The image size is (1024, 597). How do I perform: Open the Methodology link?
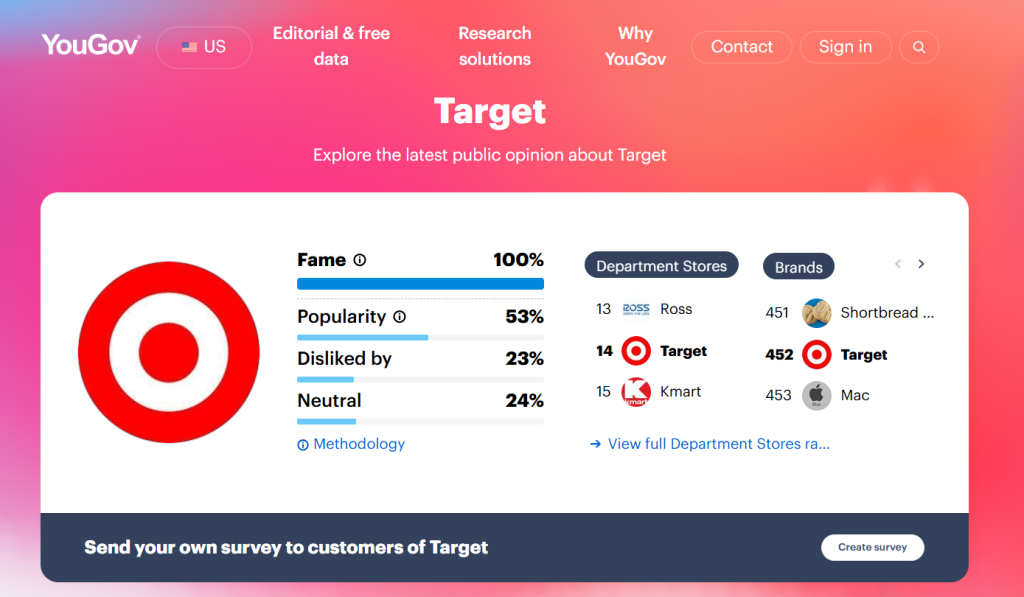pos(359,444)
